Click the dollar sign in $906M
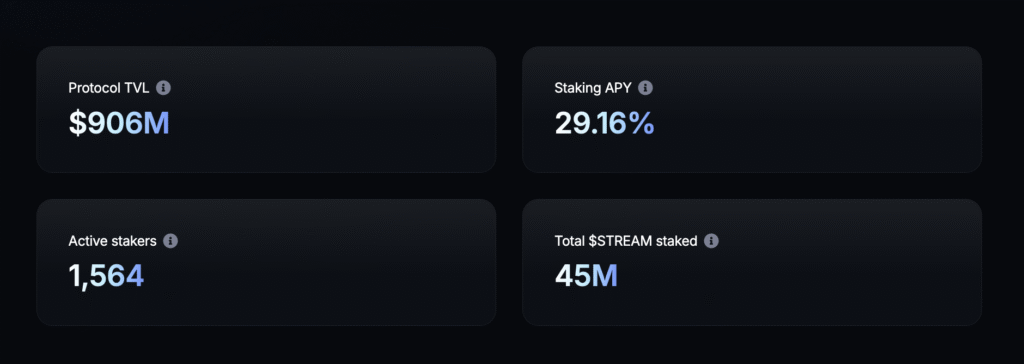Image resolution: width=1024 pixels, height=364 pixels. tap(77, 124)
